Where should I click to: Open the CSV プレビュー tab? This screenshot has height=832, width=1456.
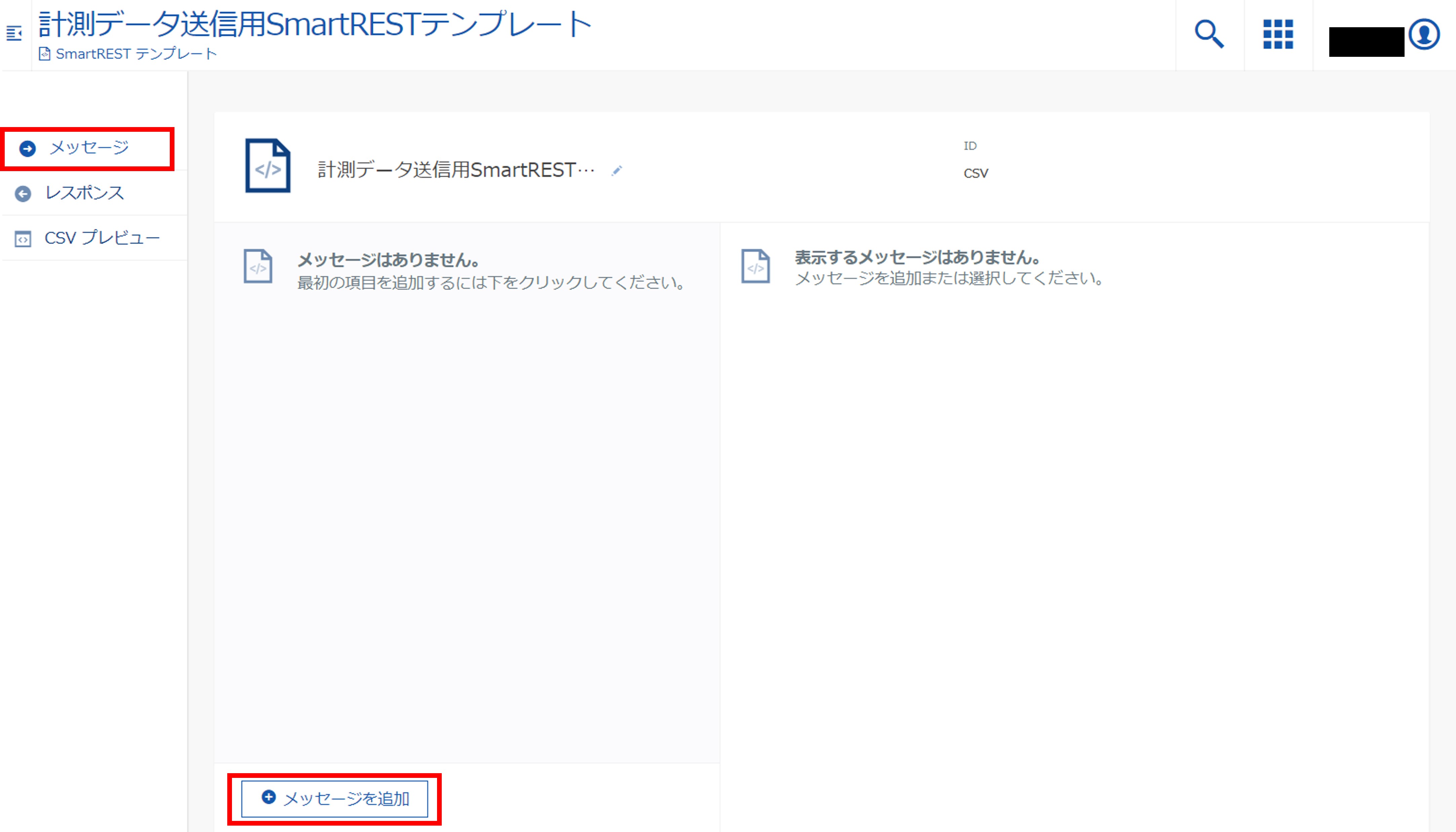click(94, 238)
